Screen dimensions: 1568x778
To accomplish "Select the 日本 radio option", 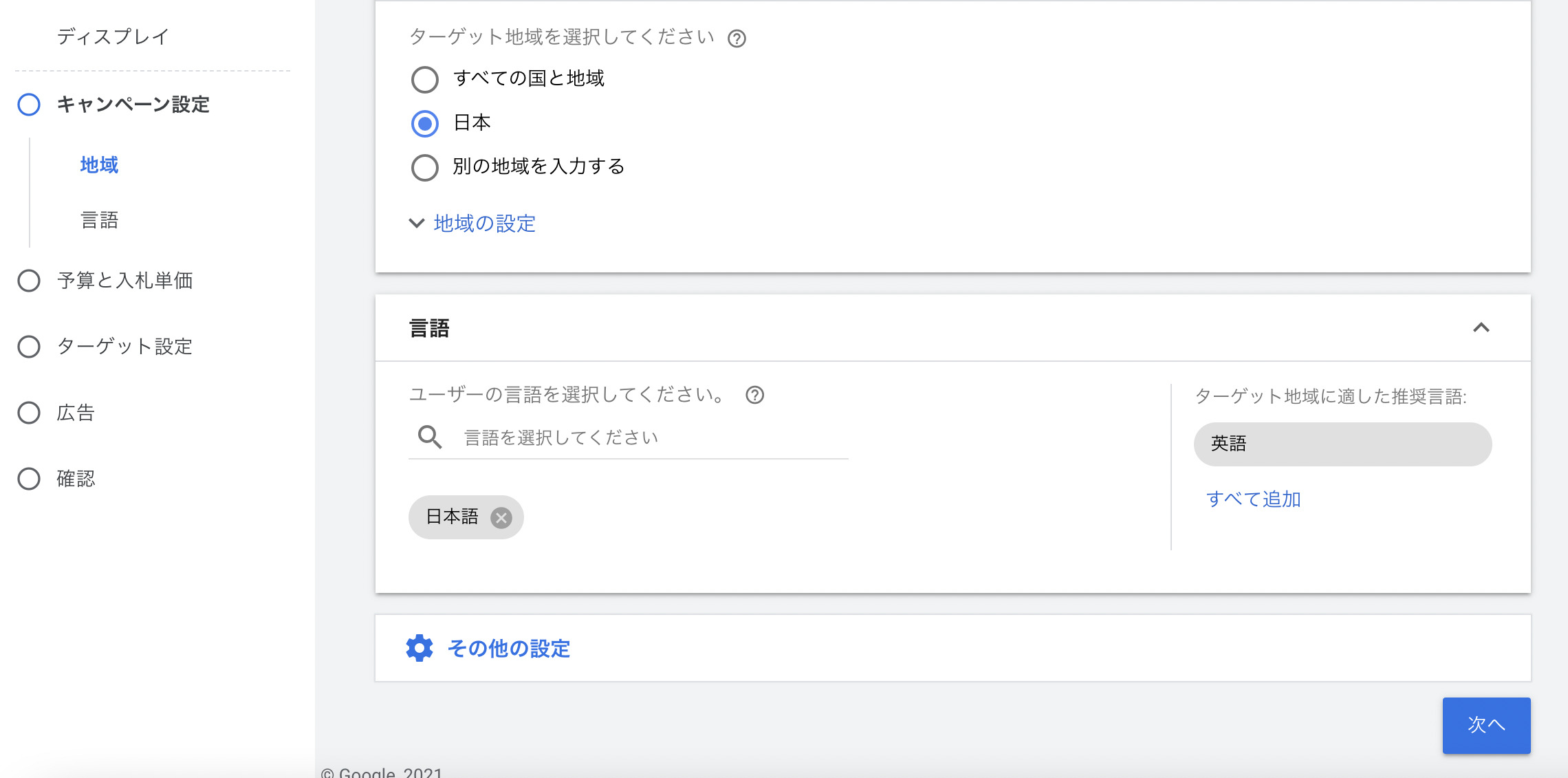I will 425,124.
